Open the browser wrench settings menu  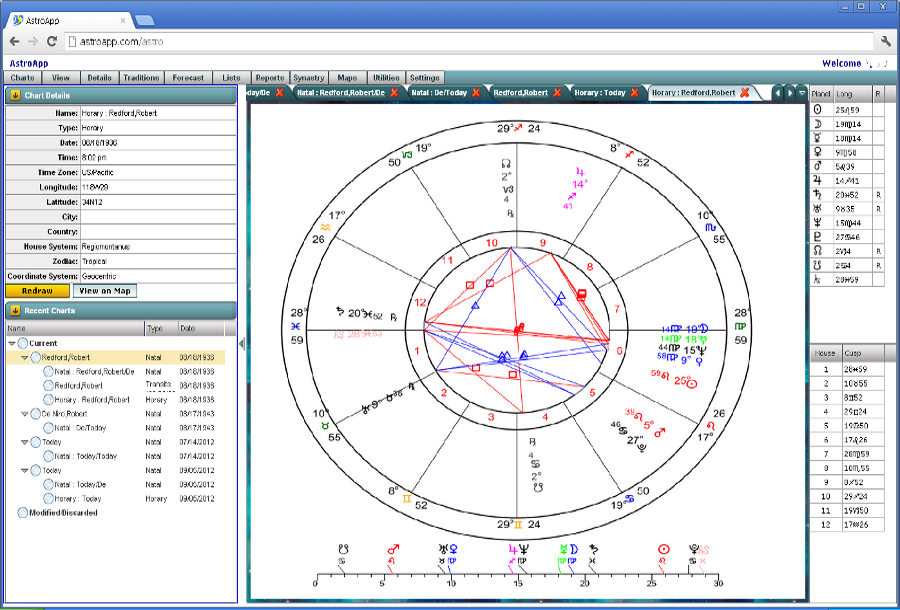[885, 41]
